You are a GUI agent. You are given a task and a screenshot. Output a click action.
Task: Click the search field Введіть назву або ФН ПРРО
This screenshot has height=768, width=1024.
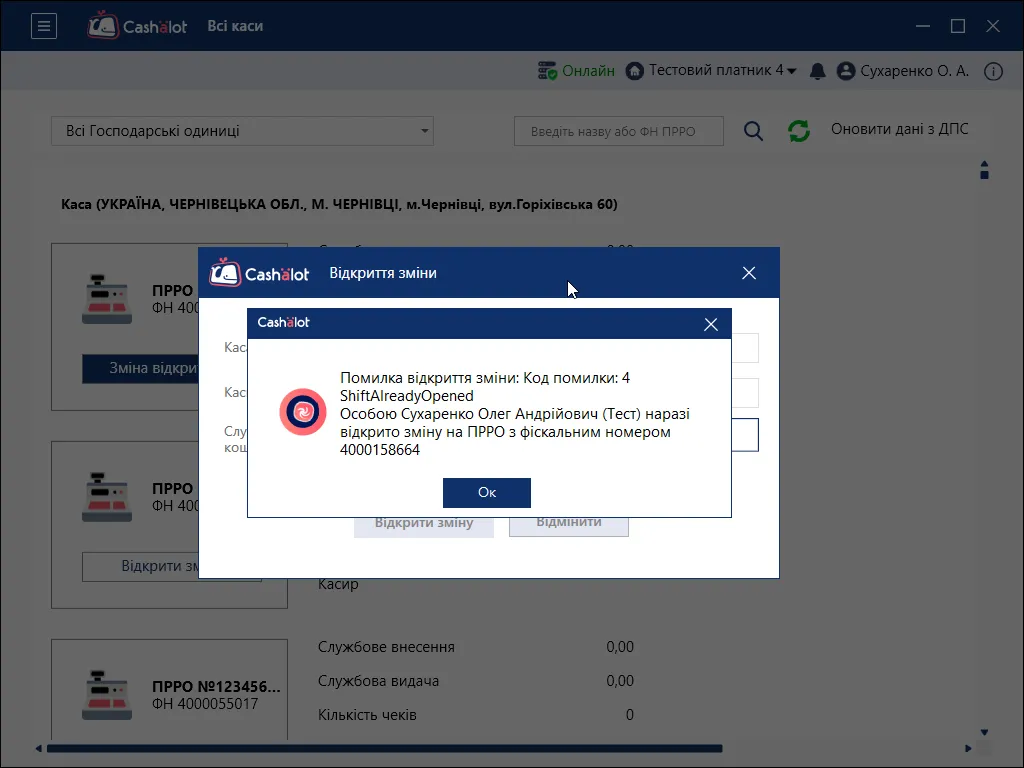click(x=618, y=131)
